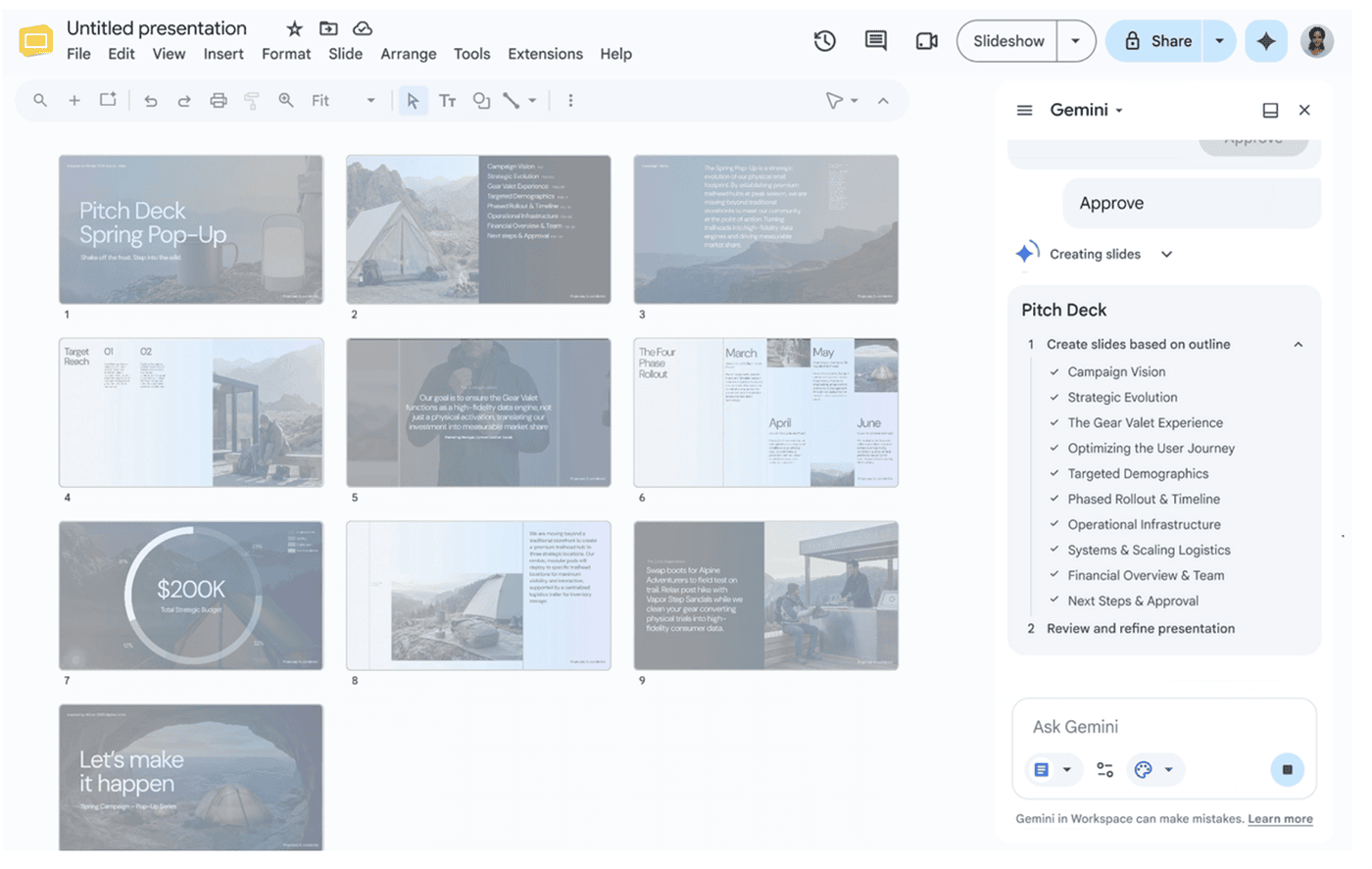Collapse Create slides based on outline
Screen dimensions: 1372x869
click(x=1298, y=345)
